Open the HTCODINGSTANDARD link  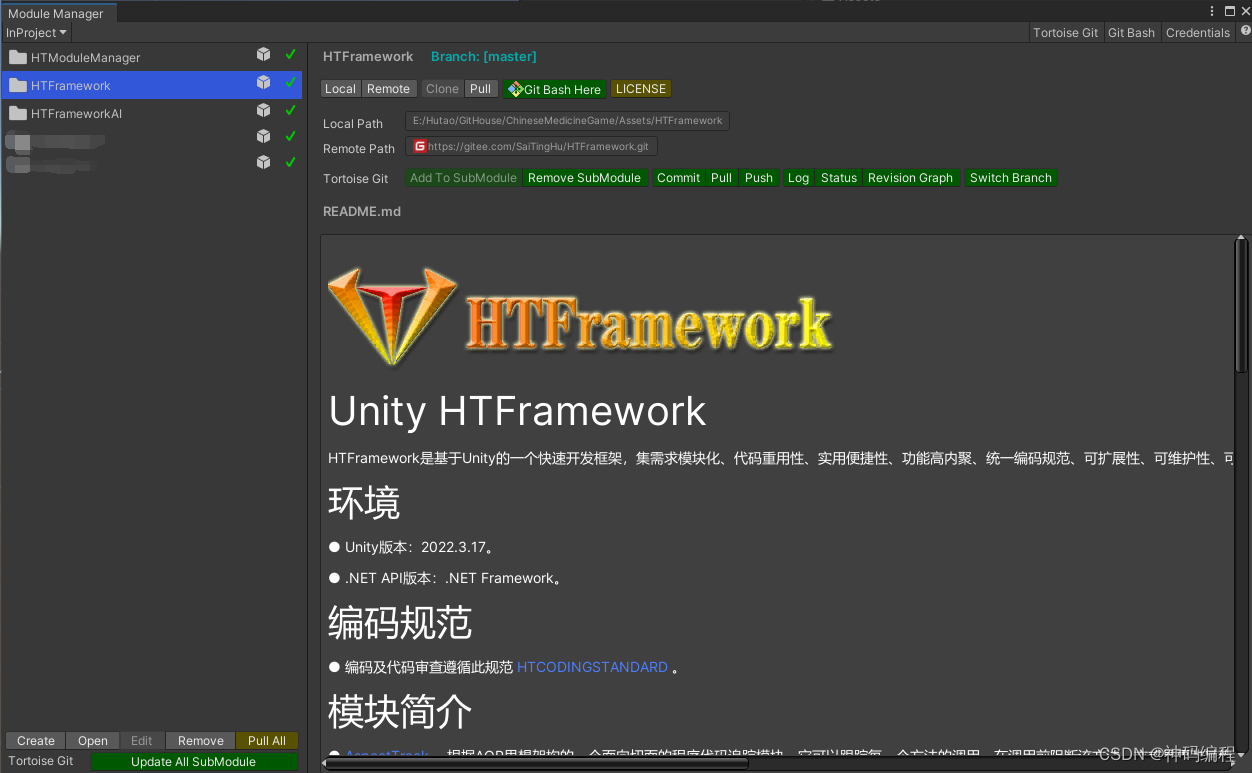592,667
